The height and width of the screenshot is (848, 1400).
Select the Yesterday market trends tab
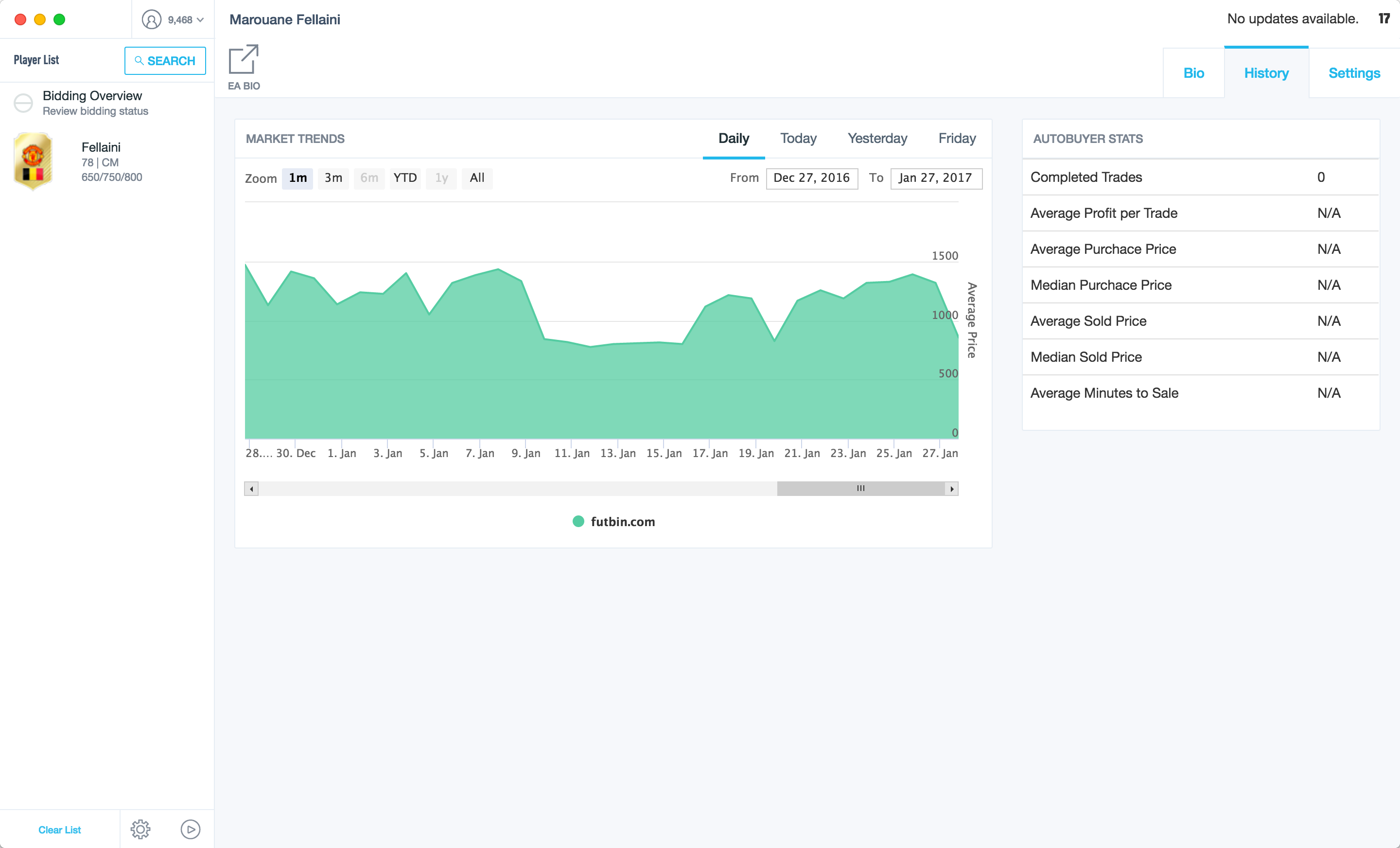[877, 138]
